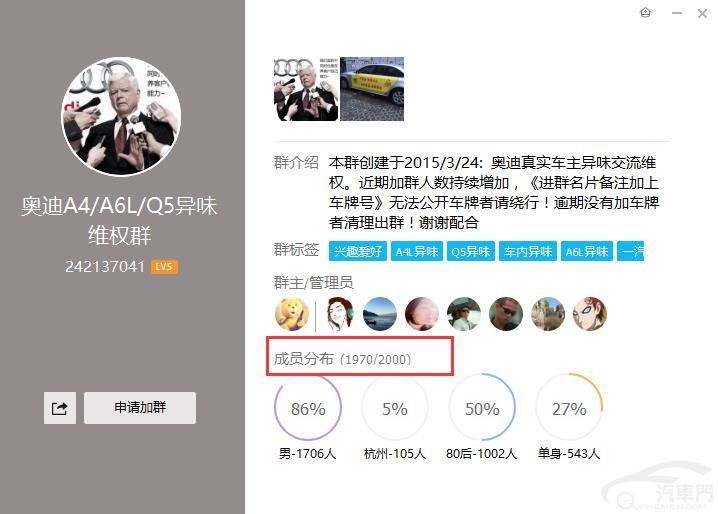The image size is (718, 514).
Task: Click the 申请加群 button
Action: [x=140, y=408]
